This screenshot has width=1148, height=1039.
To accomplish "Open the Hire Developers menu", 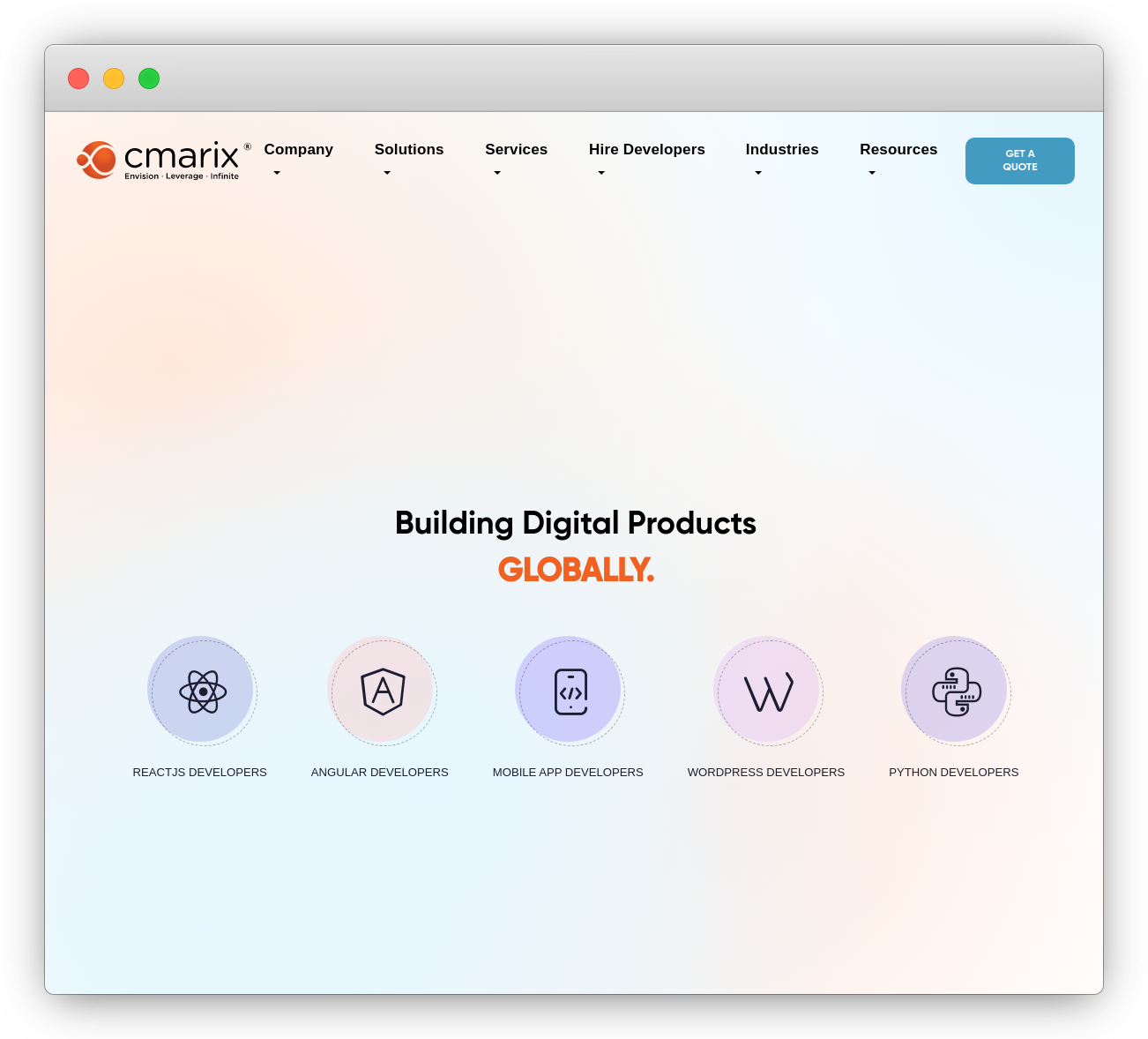I will point(647,150).
